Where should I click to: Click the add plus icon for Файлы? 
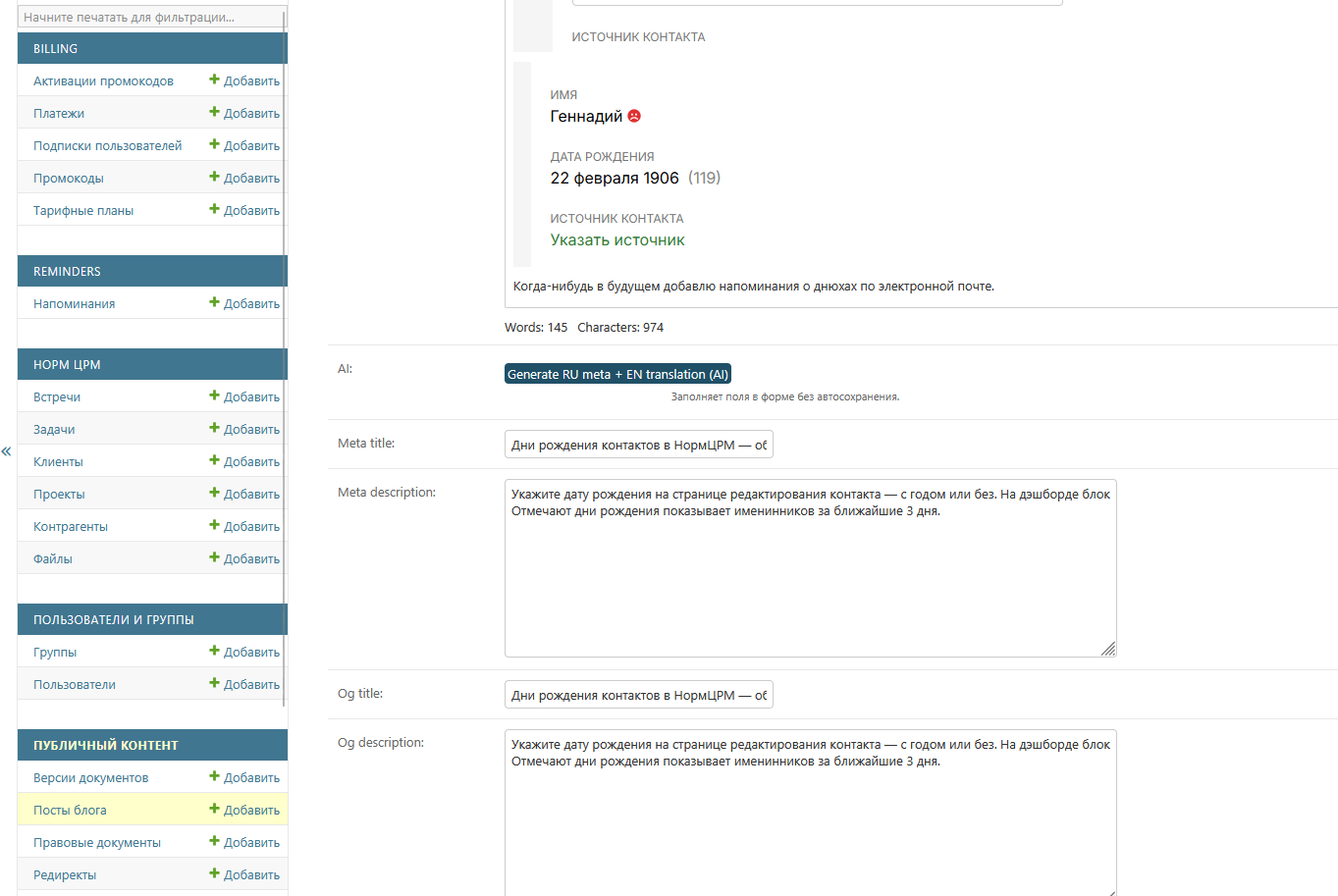[x=214, y=558]
